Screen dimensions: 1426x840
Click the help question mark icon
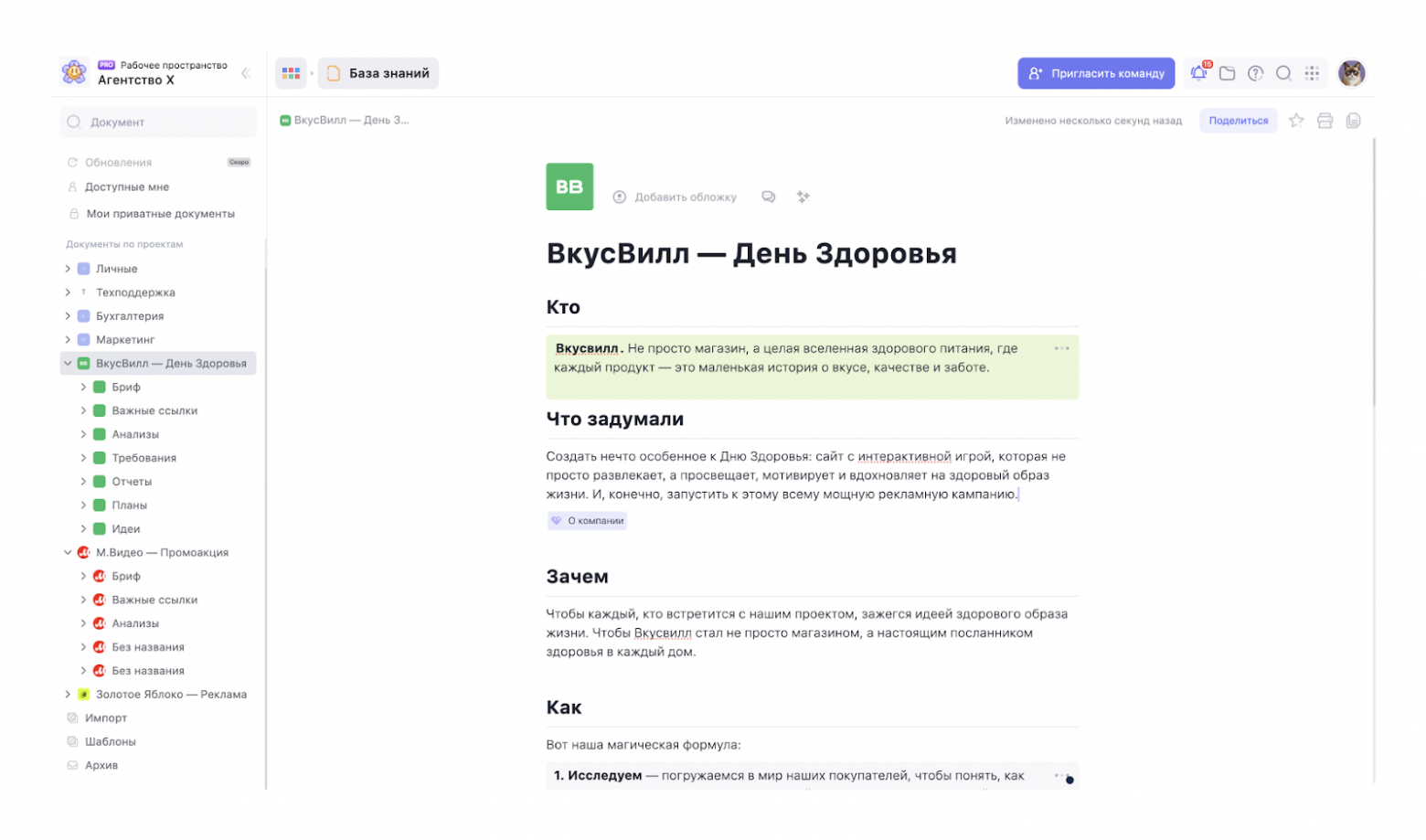point(1256,73)
